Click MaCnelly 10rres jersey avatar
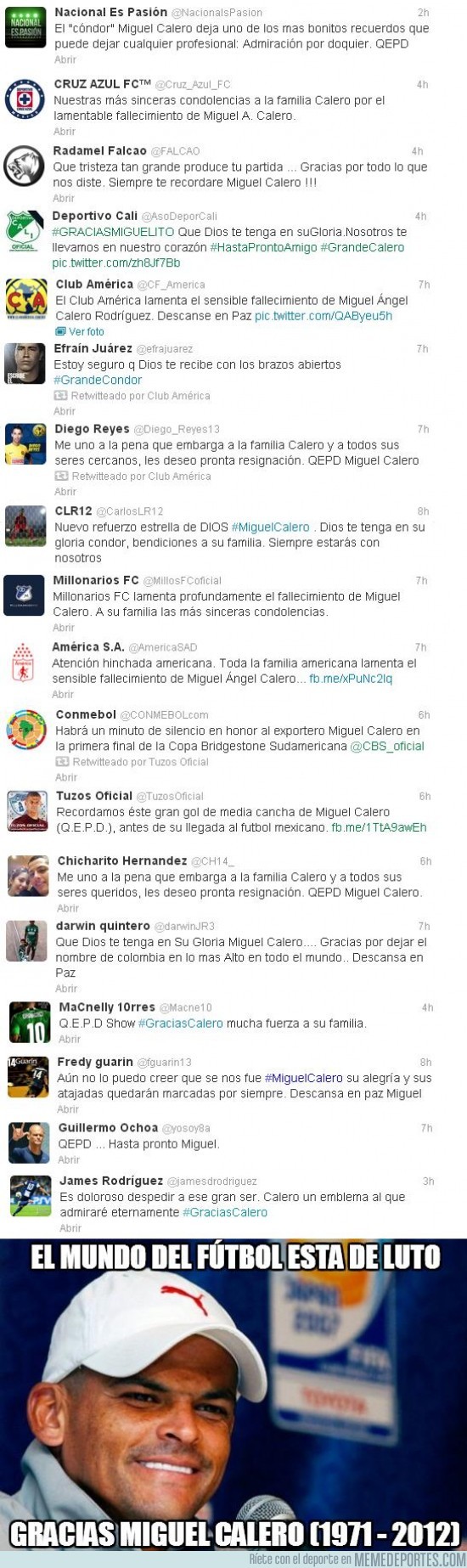The width and height of the screenshot is (467, 1568). 29,1022
